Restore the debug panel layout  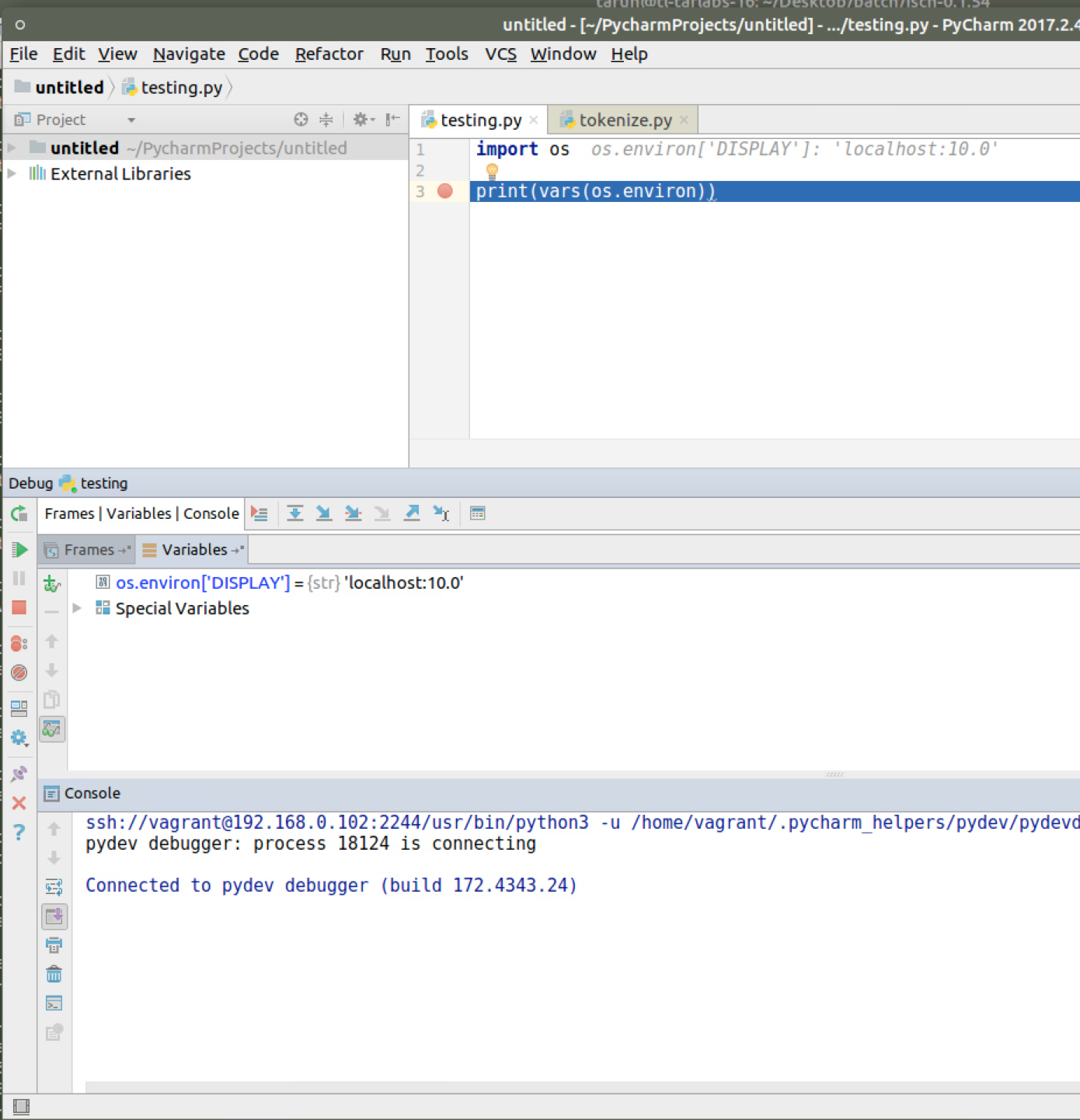coord(19,708)
